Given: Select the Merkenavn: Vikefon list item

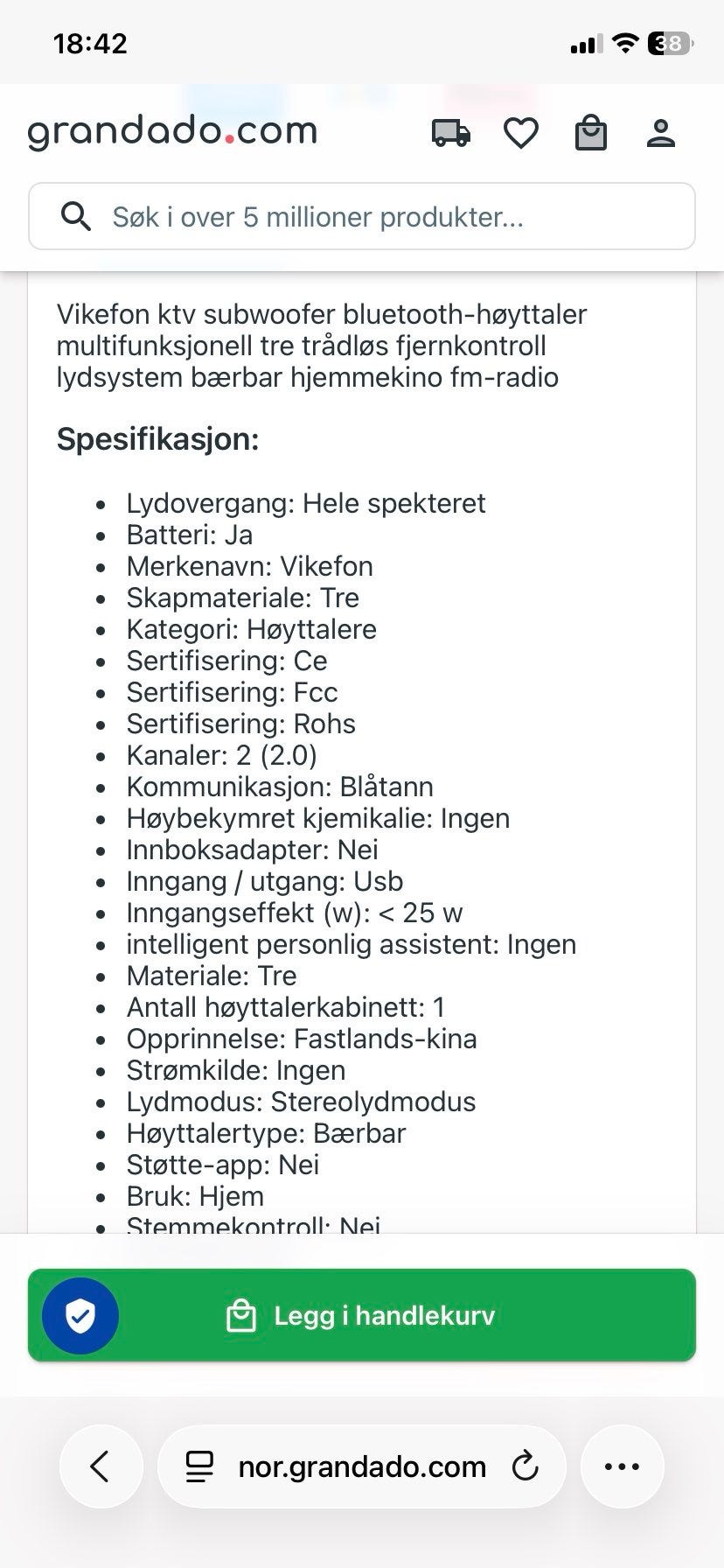Looking at the screenshot, I should pos(249,566).
